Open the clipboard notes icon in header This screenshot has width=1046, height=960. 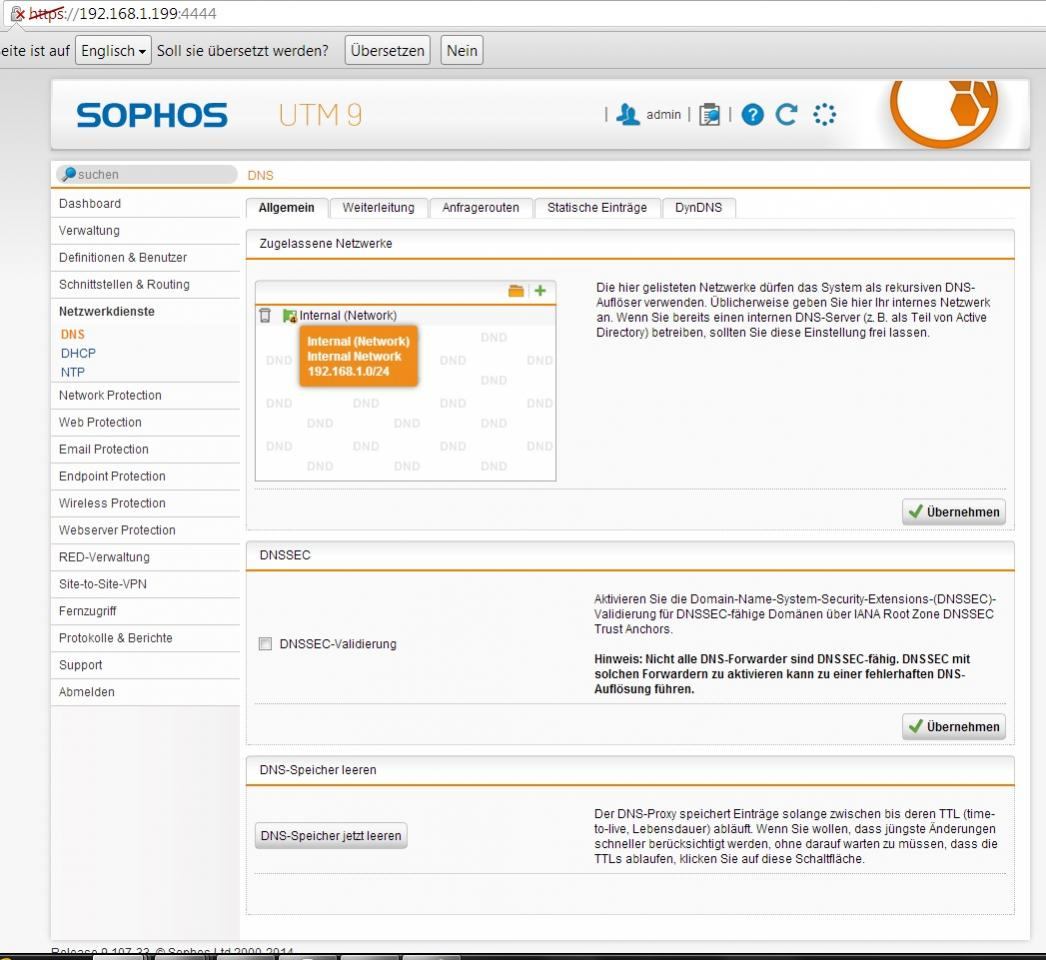coord(709,115)
